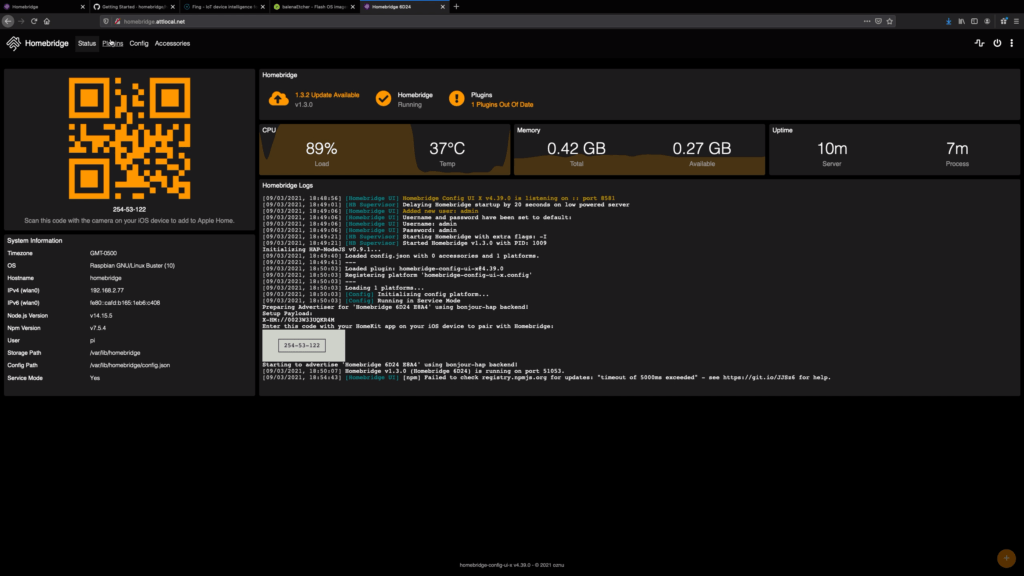This screenshot has height=576, width=1024.
Task: Go back with the browser back arrow
Action: pyautogui.click(x=8, y=22)
